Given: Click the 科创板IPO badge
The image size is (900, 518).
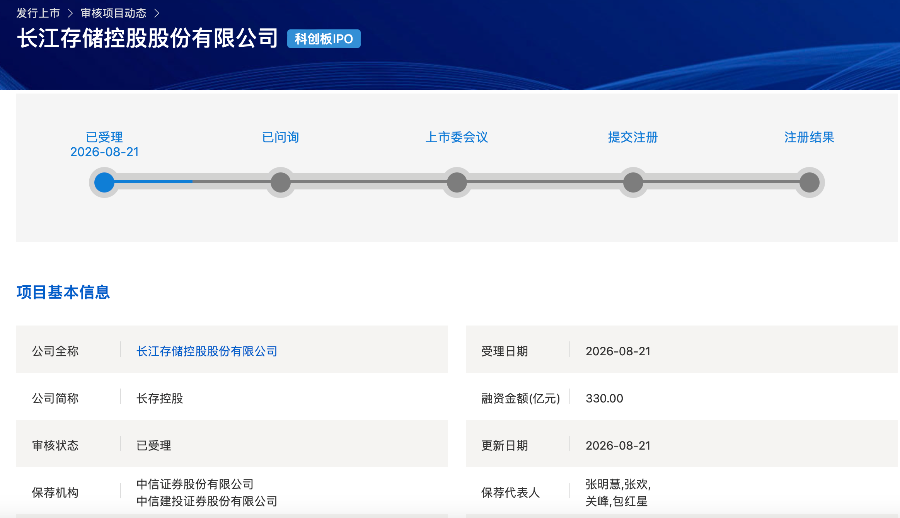Looking at the screenshot, I should (324, 38).
